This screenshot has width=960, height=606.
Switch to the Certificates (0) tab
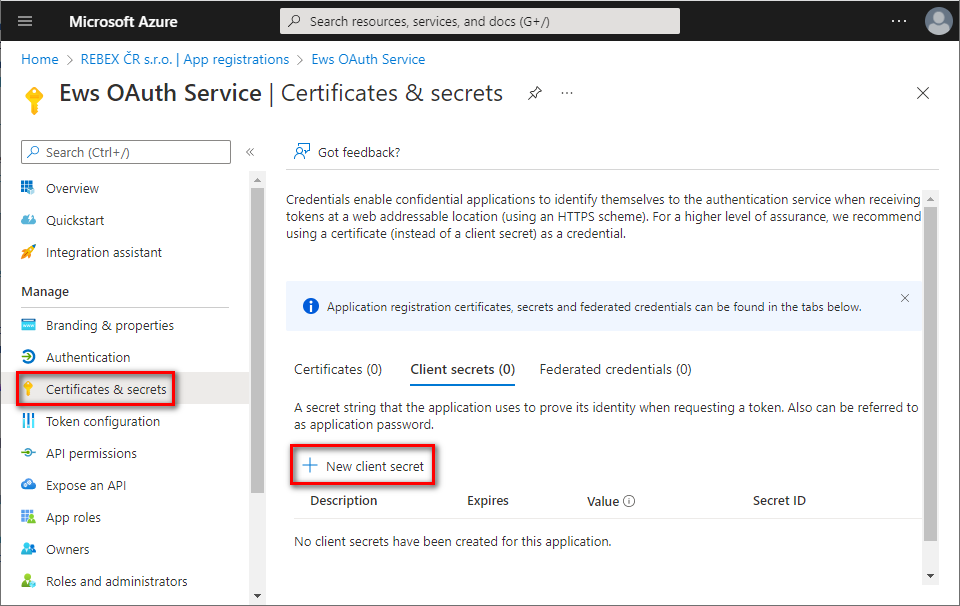(x=338, y=369)
